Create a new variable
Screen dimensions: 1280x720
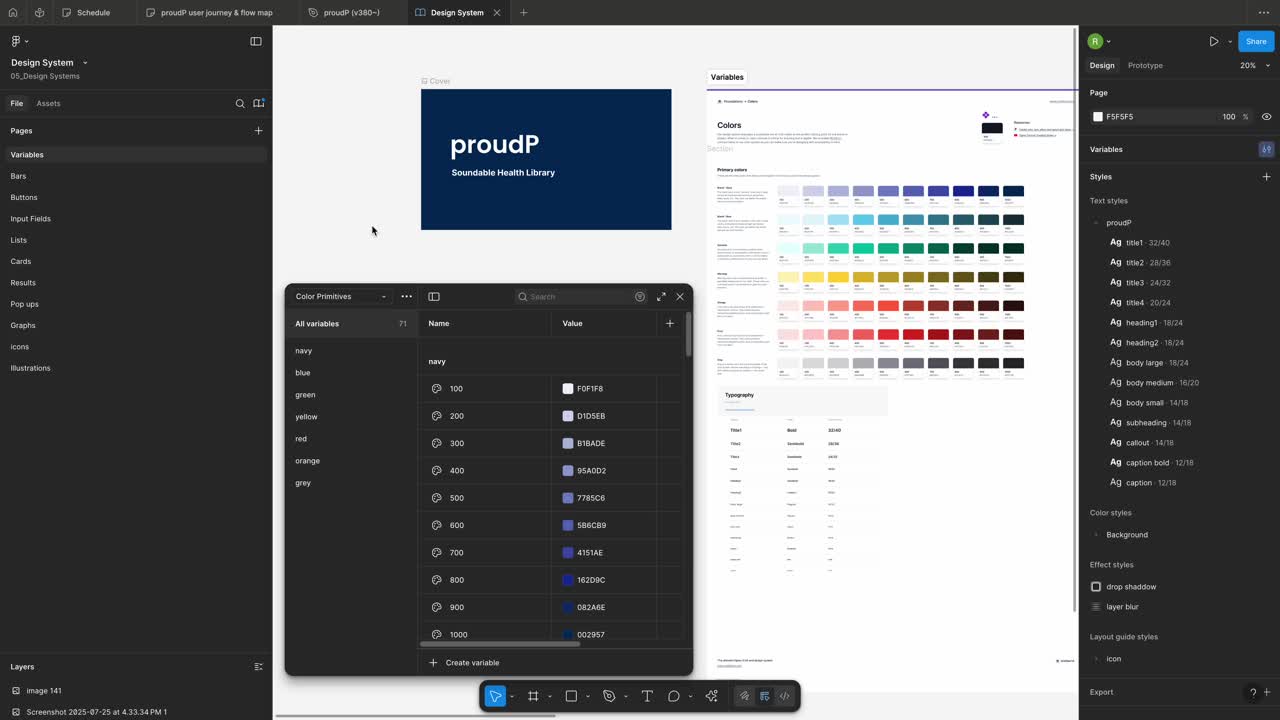(464, 662)
